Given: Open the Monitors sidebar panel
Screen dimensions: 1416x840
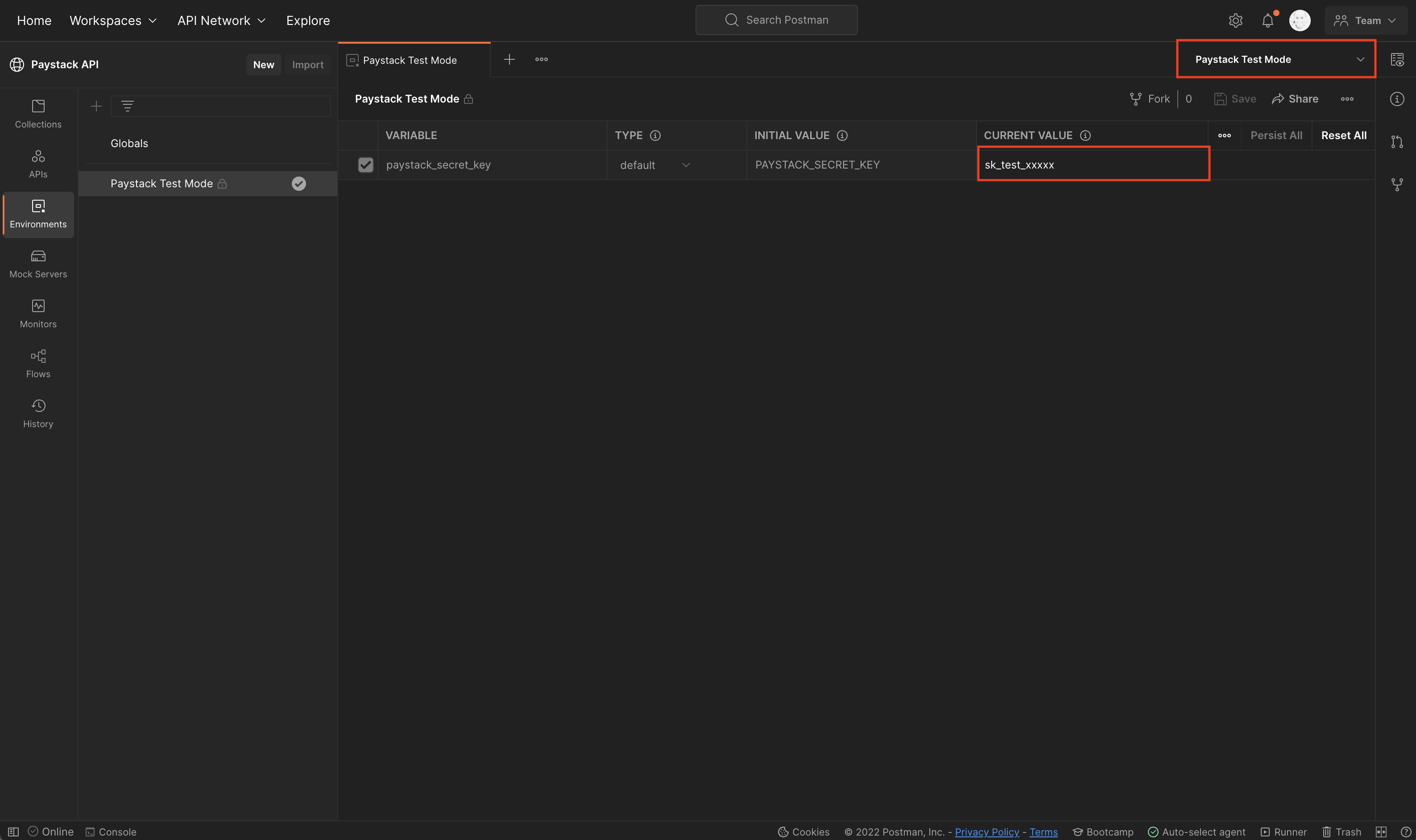Looking at the screenshot, I should coord(38,314).
